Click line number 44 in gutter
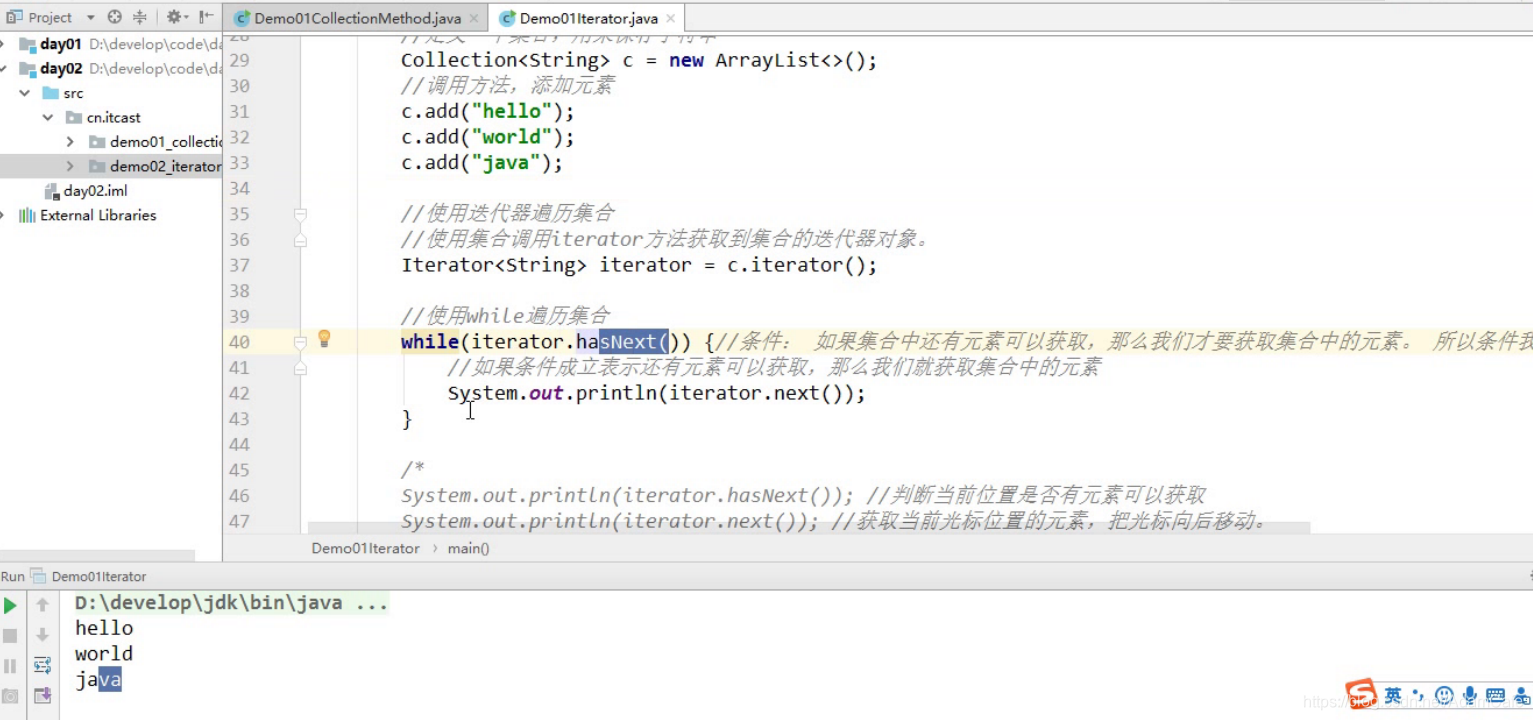Viewport: 1533px width, 720px height. (239, 444)
